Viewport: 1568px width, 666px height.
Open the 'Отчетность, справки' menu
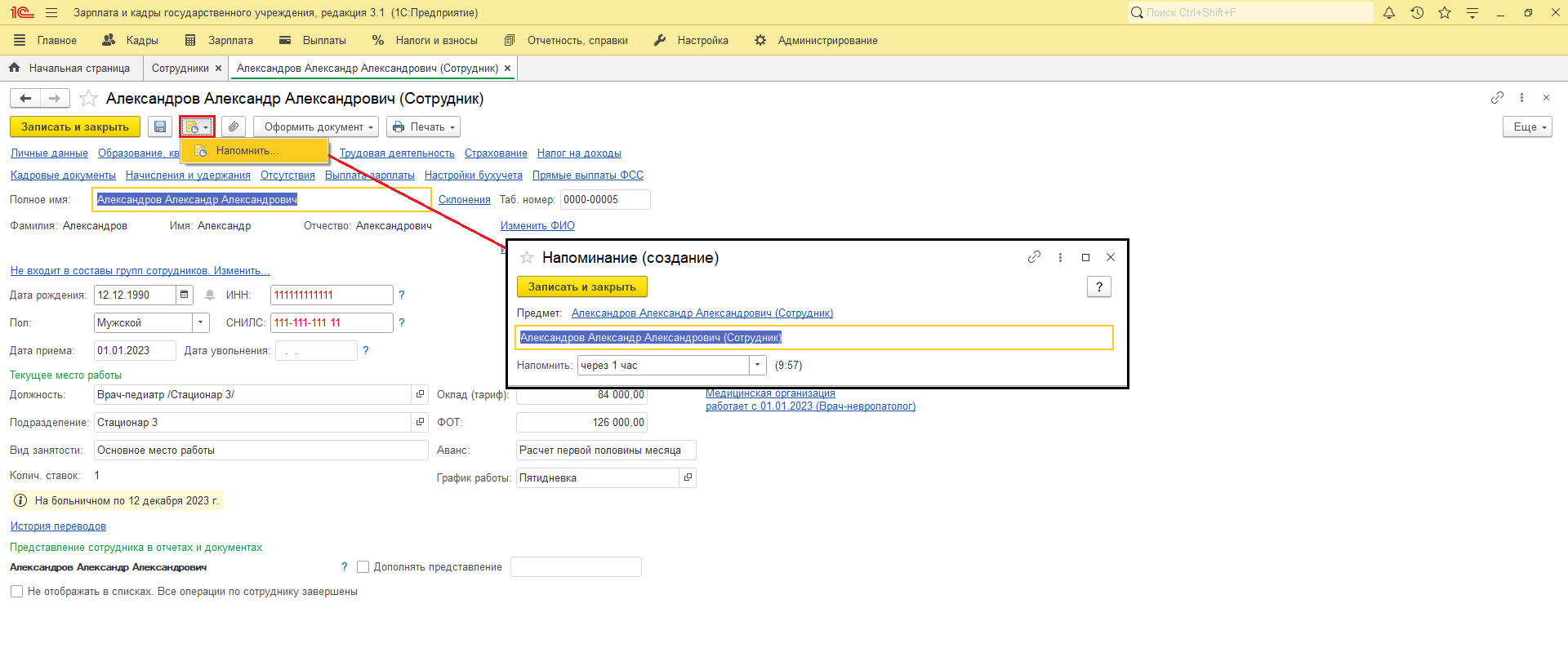pyautogui.click(x=566, y=40)
